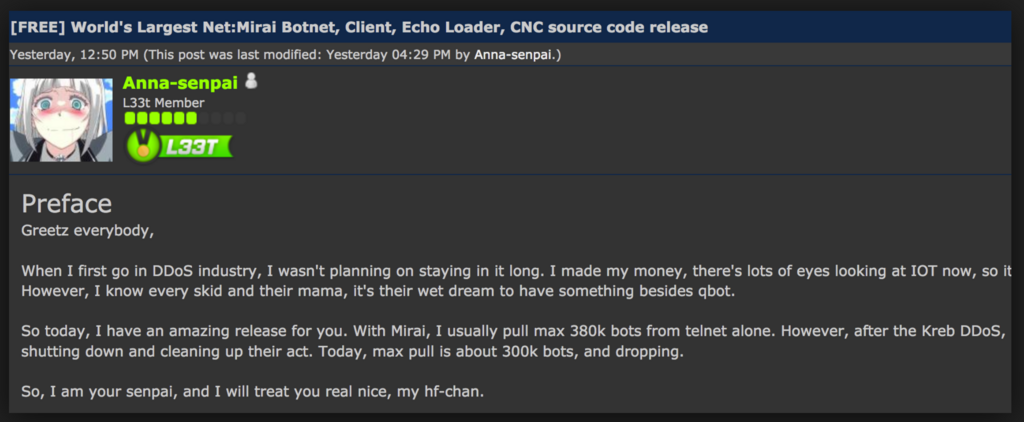Click the L33T medal badge icon
Screen dimensions: 1024x422
tap(142, 146)
